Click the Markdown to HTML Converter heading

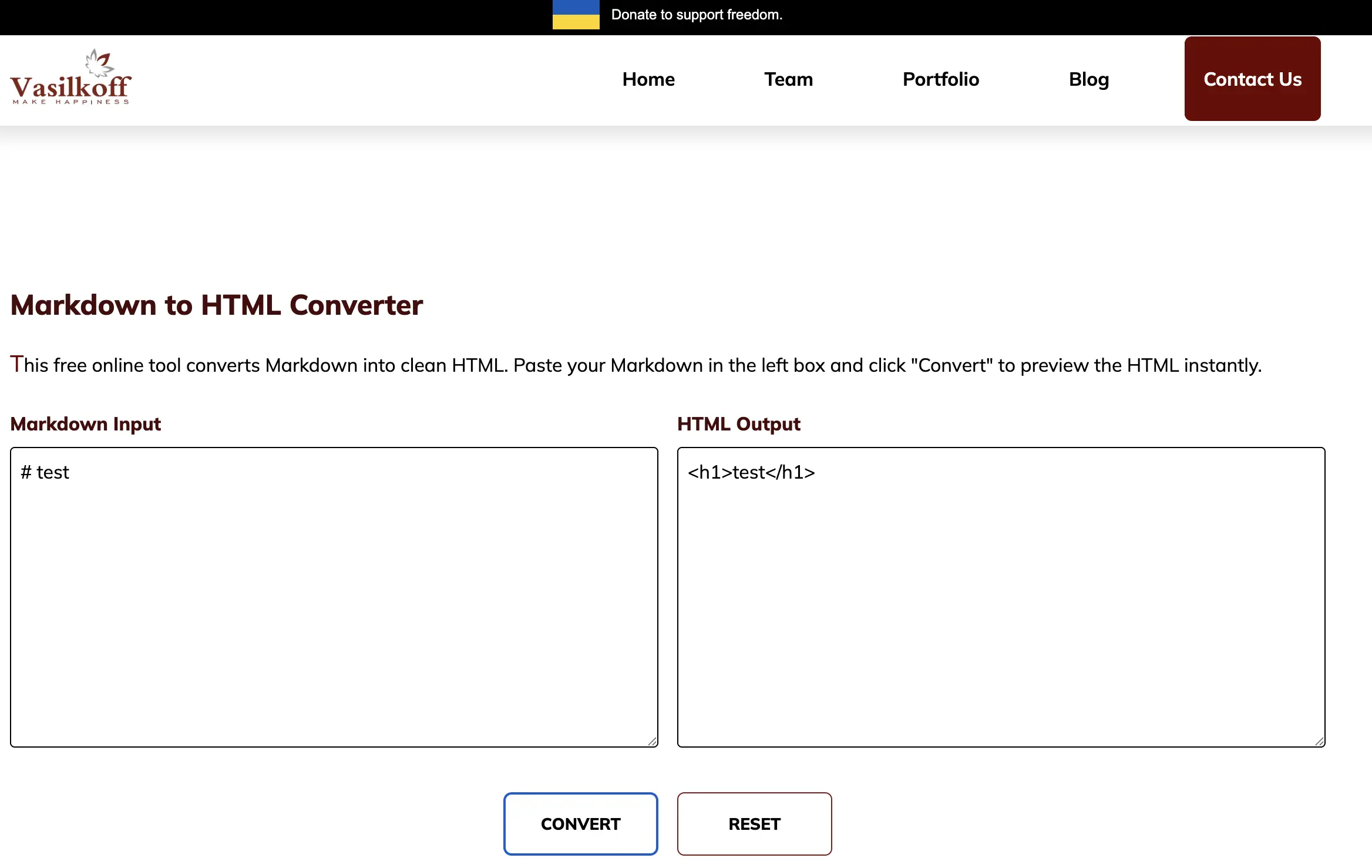coord(216,305)
